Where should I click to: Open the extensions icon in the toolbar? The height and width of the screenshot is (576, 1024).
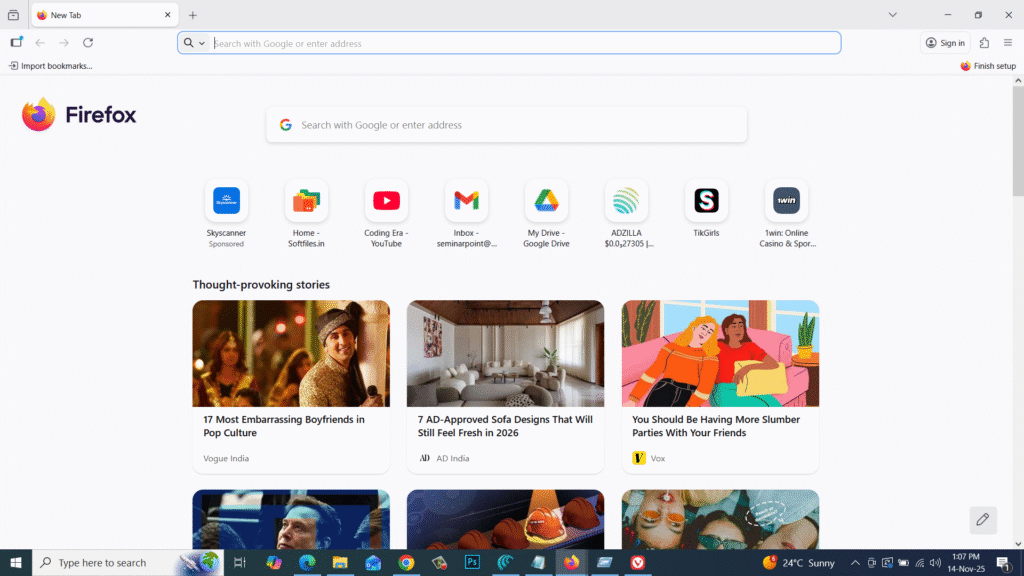click(983, 42)
